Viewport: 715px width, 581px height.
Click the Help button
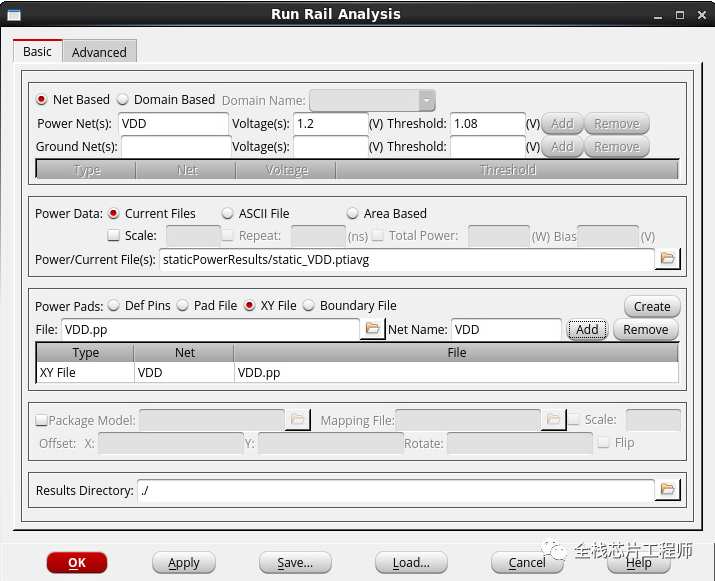click(x=638, y=563)
